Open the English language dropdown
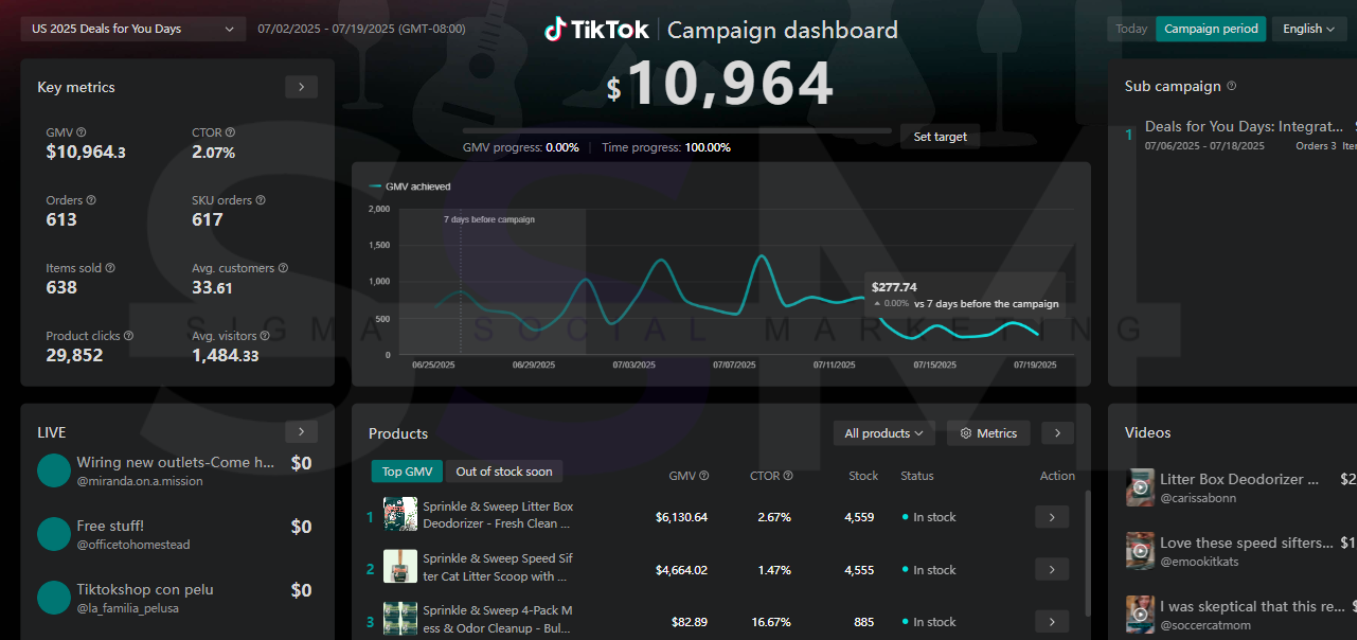1357x640 pixels. coord(1309,29)
